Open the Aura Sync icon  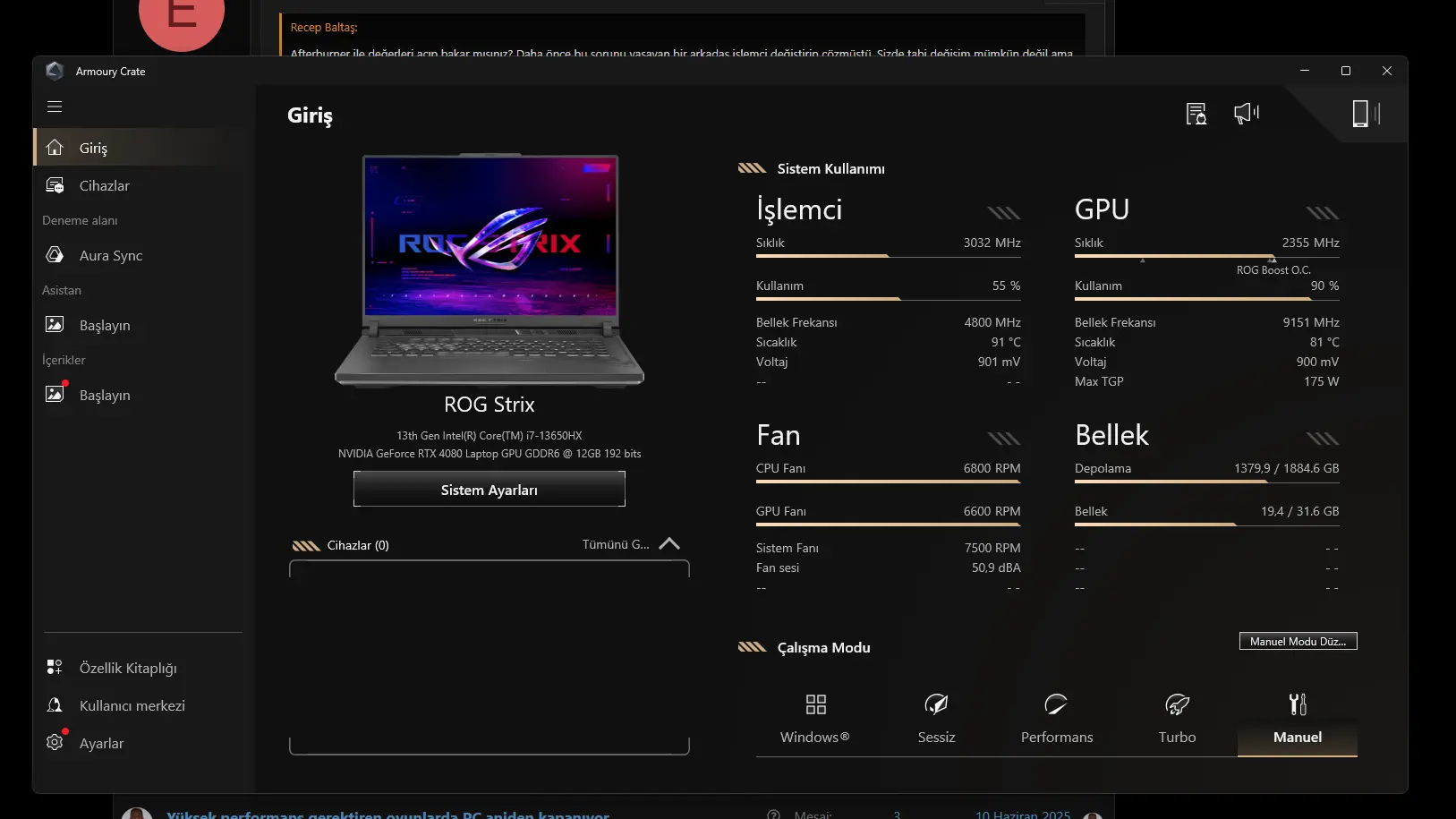click(x=55, y=255)
